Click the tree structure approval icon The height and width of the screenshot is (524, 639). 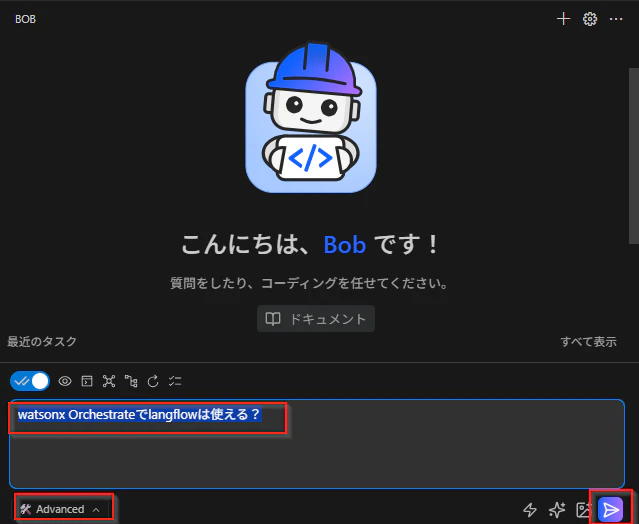pos(131,381)
